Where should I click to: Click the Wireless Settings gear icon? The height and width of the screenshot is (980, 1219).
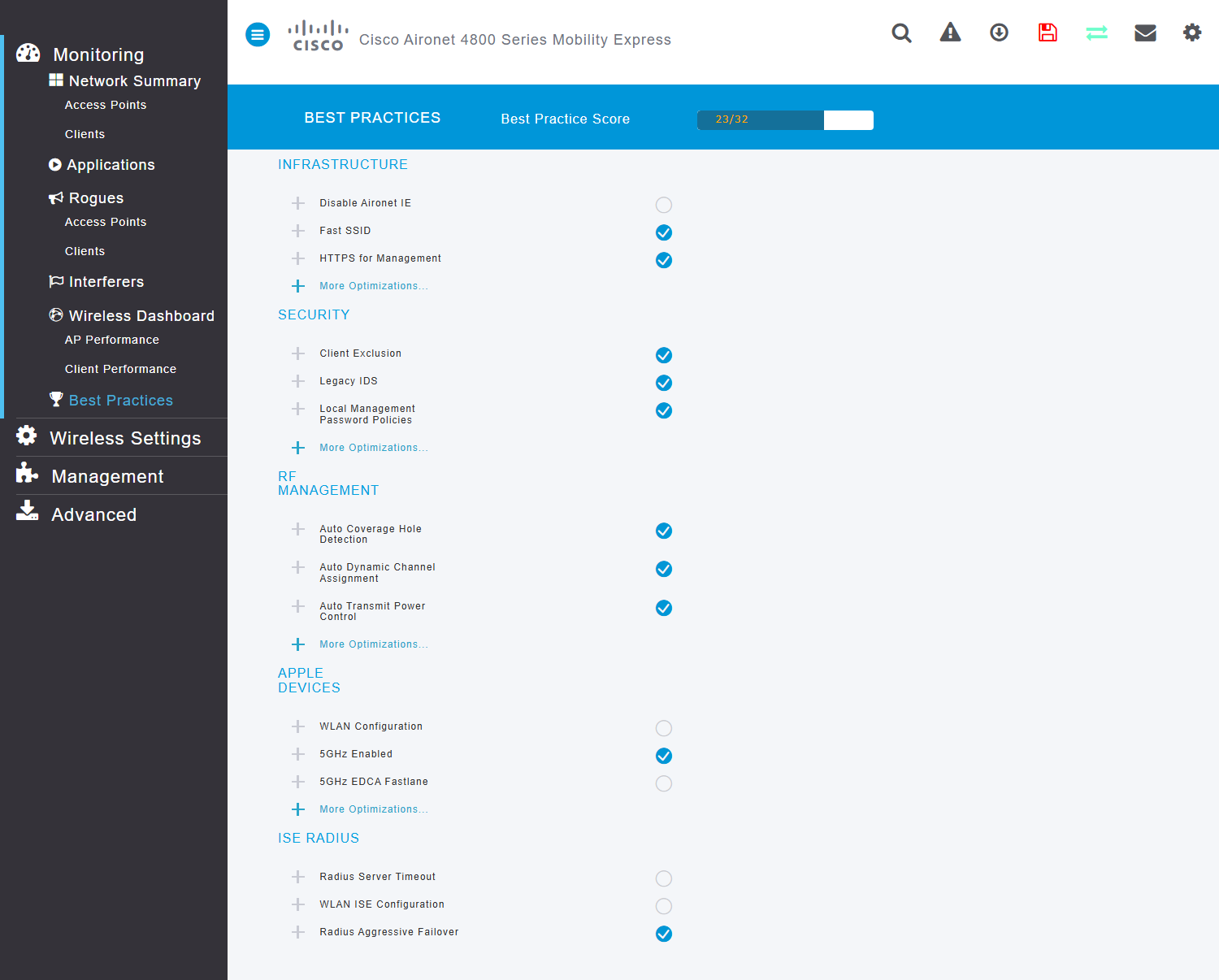27,436
